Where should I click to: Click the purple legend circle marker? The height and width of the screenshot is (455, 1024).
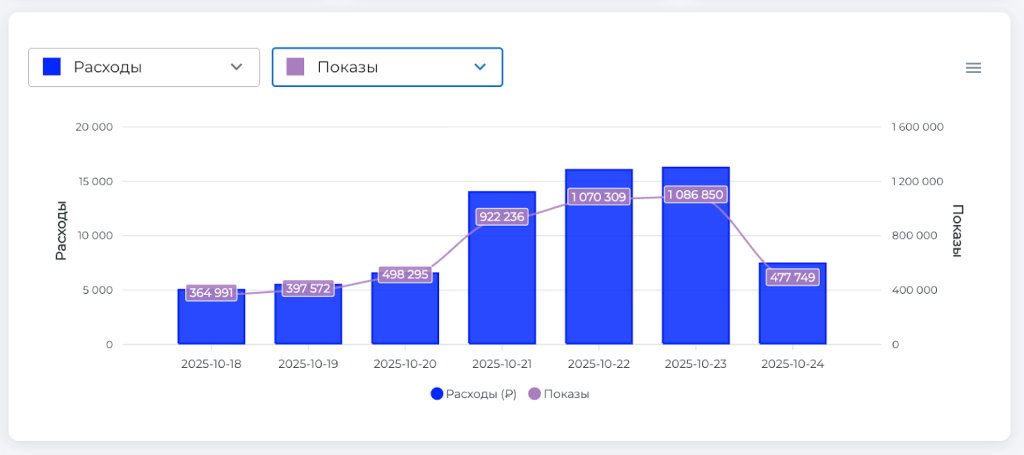click(534, 394)
